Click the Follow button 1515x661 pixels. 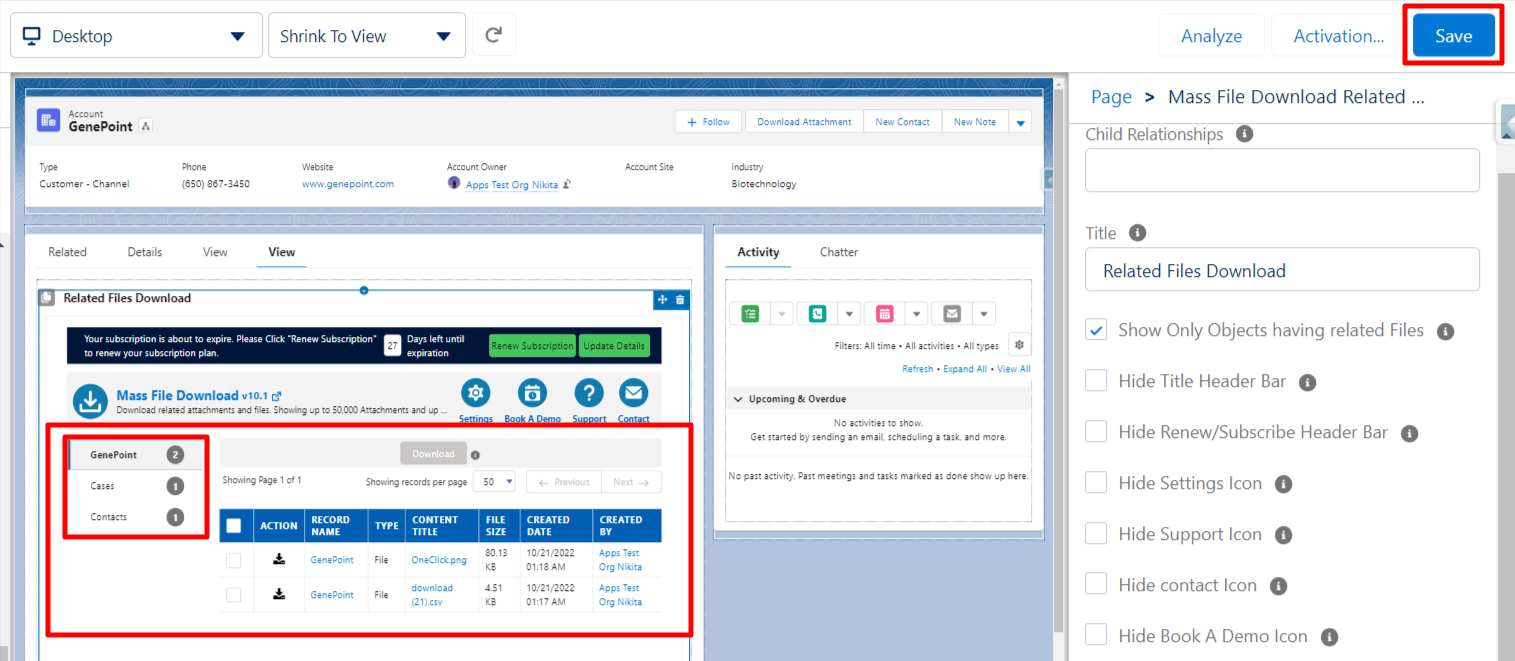point(710,122)
